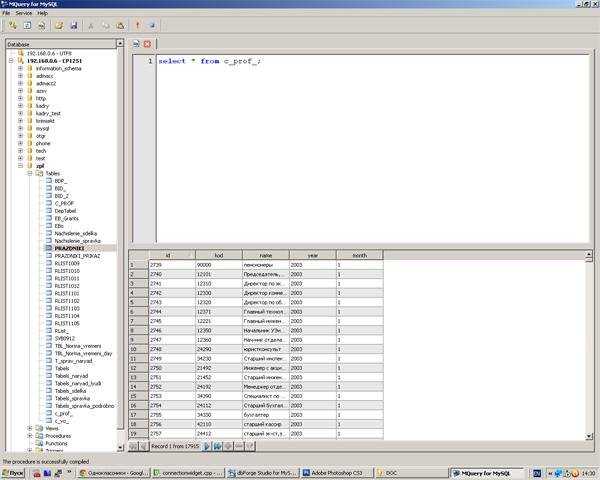Select the Tabels_spravka_podrobno table
This screenshot has height=480, width=600.
pos(84,405)
